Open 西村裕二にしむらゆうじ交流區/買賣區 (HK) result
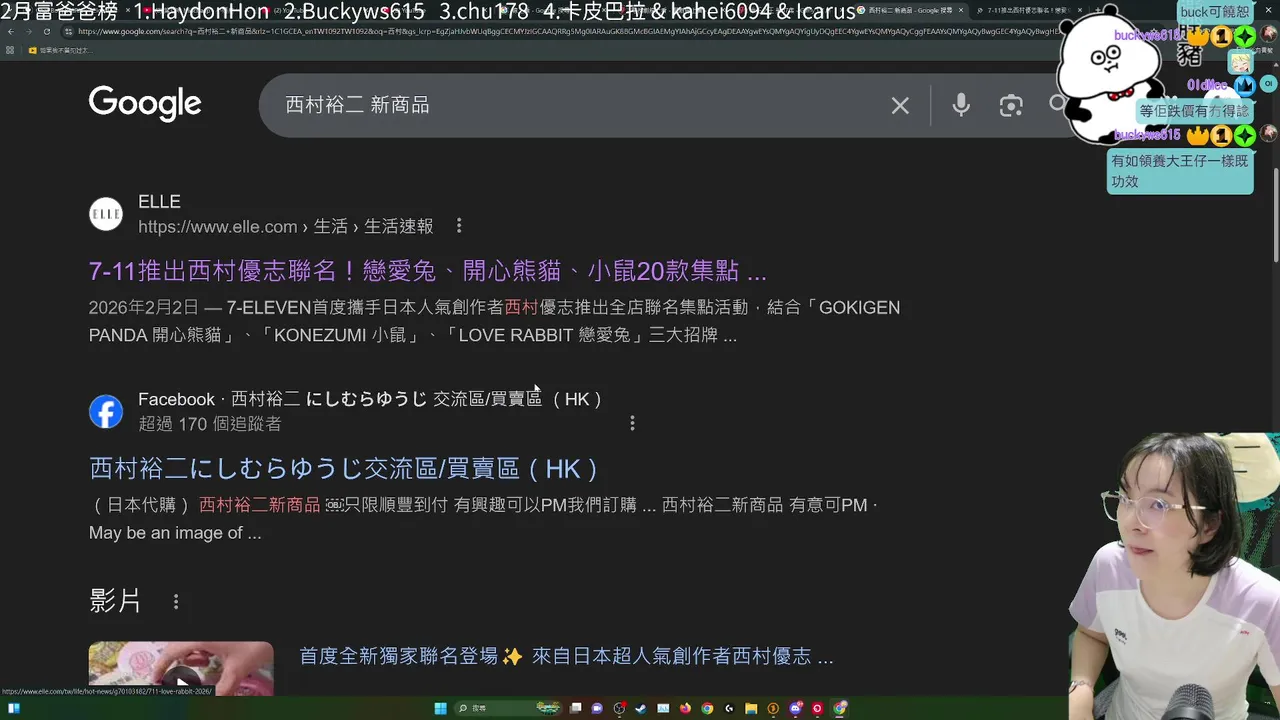The image size is (1280, 720). tap(344, 469)
